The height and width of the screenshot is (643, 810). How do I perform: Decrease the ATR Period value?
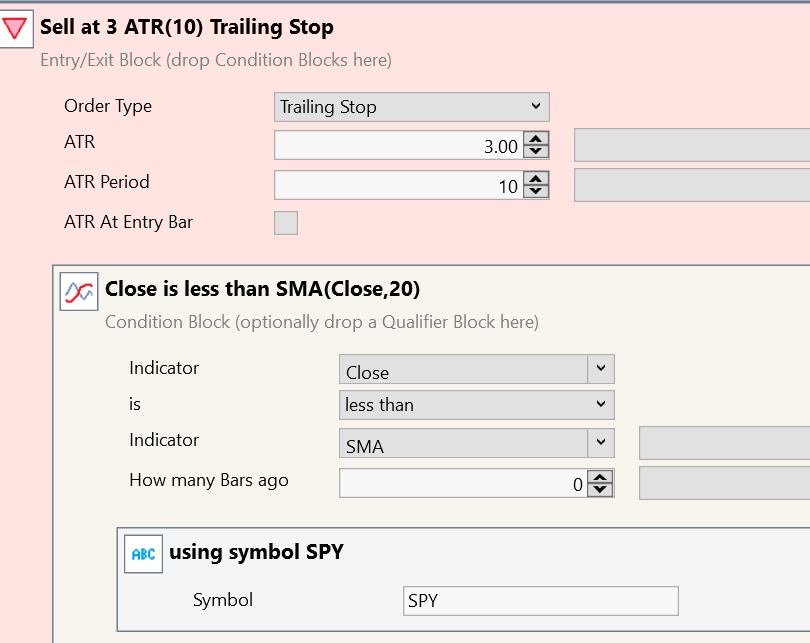pyautogui.click(x=536, y=191)
